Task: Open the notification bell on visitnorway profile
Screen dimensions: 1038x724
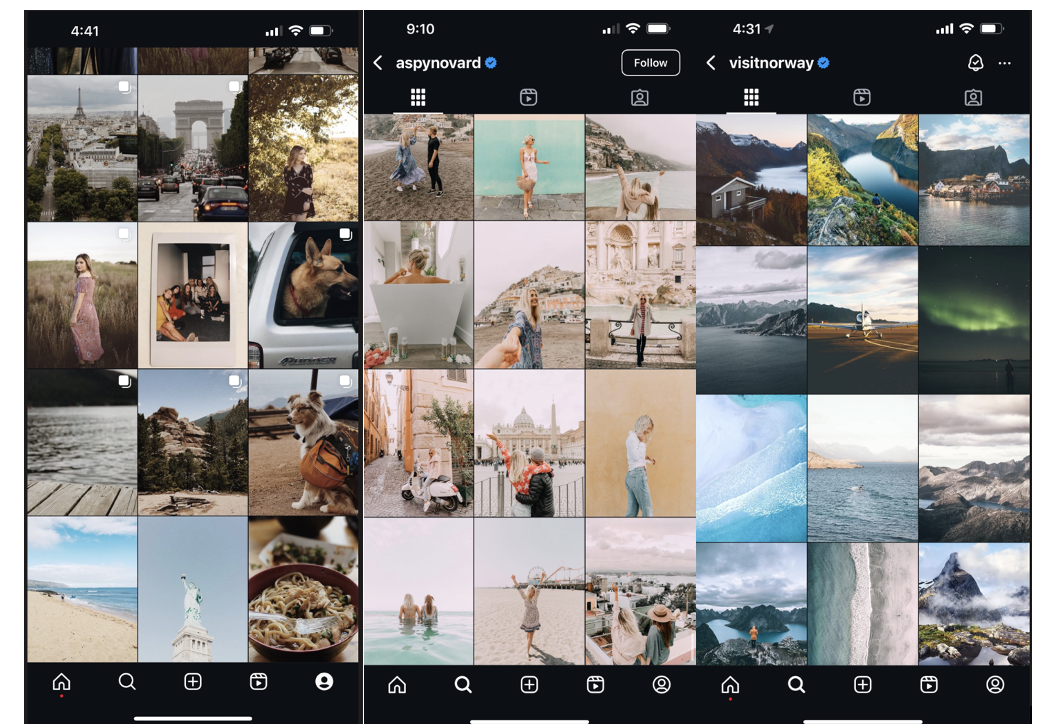Action: pyautogui.click(x=975, y=63)
